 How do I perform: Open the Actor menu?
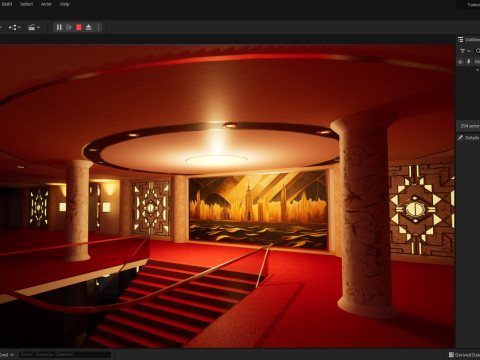[46, 4]
